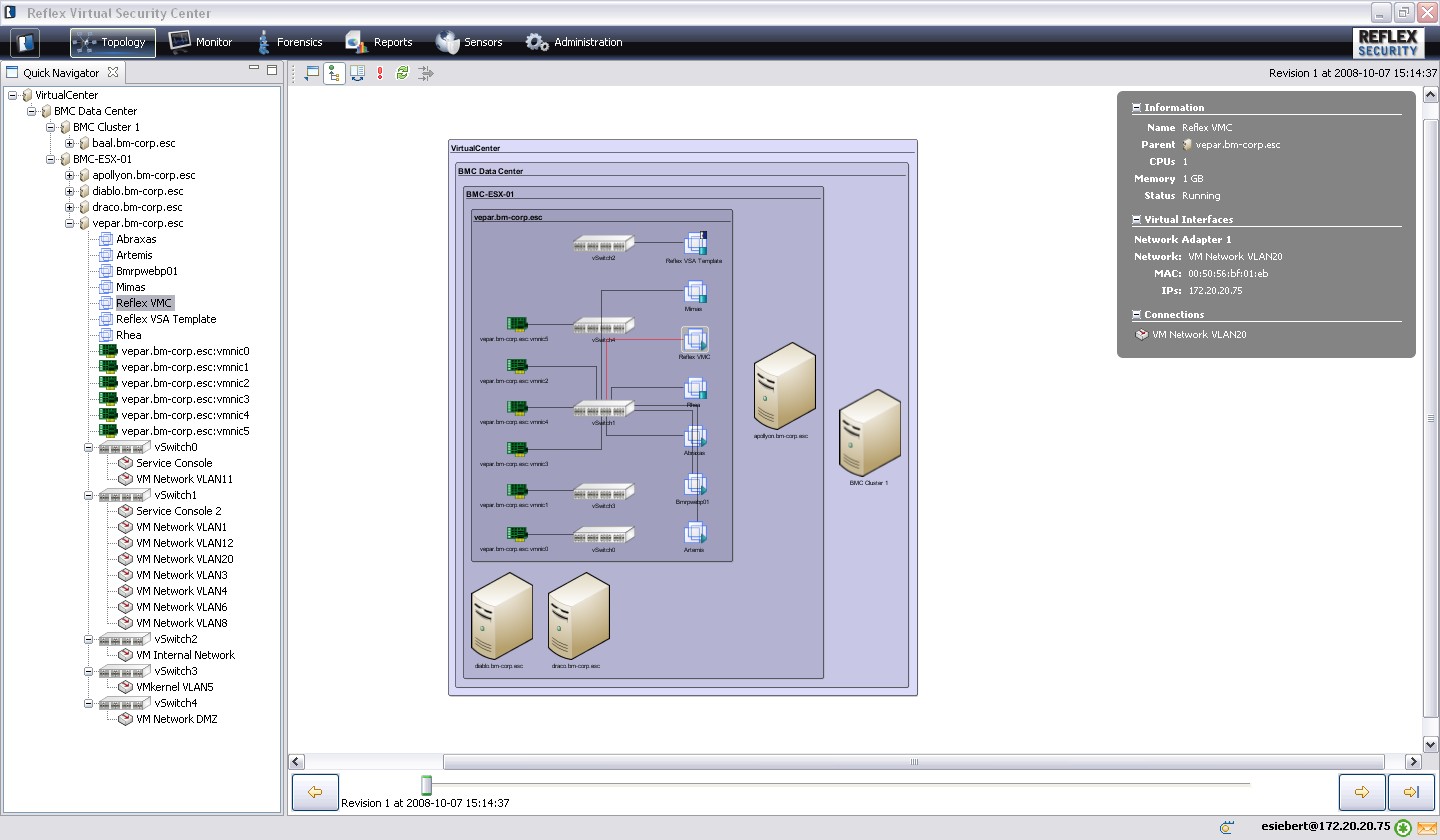The image size is (1440, 840).
Task: Click the home logo button left of Topology
Action: (x=25, y=42)
